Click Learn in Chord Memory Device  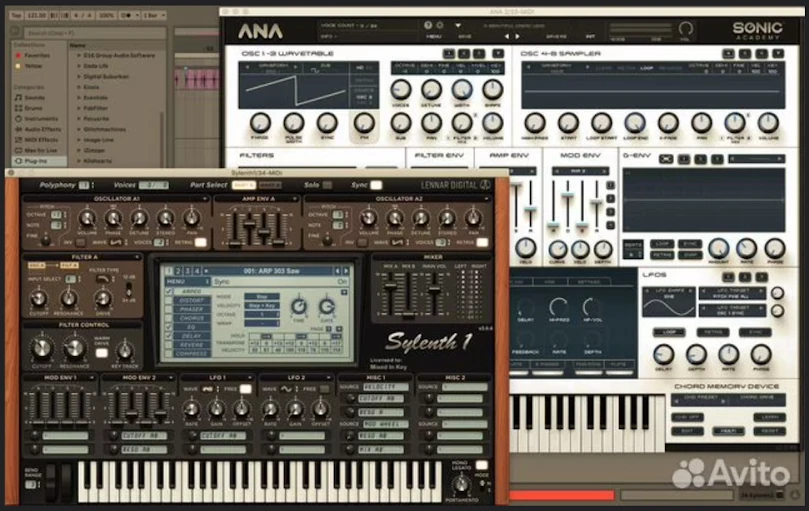(769, 417)
